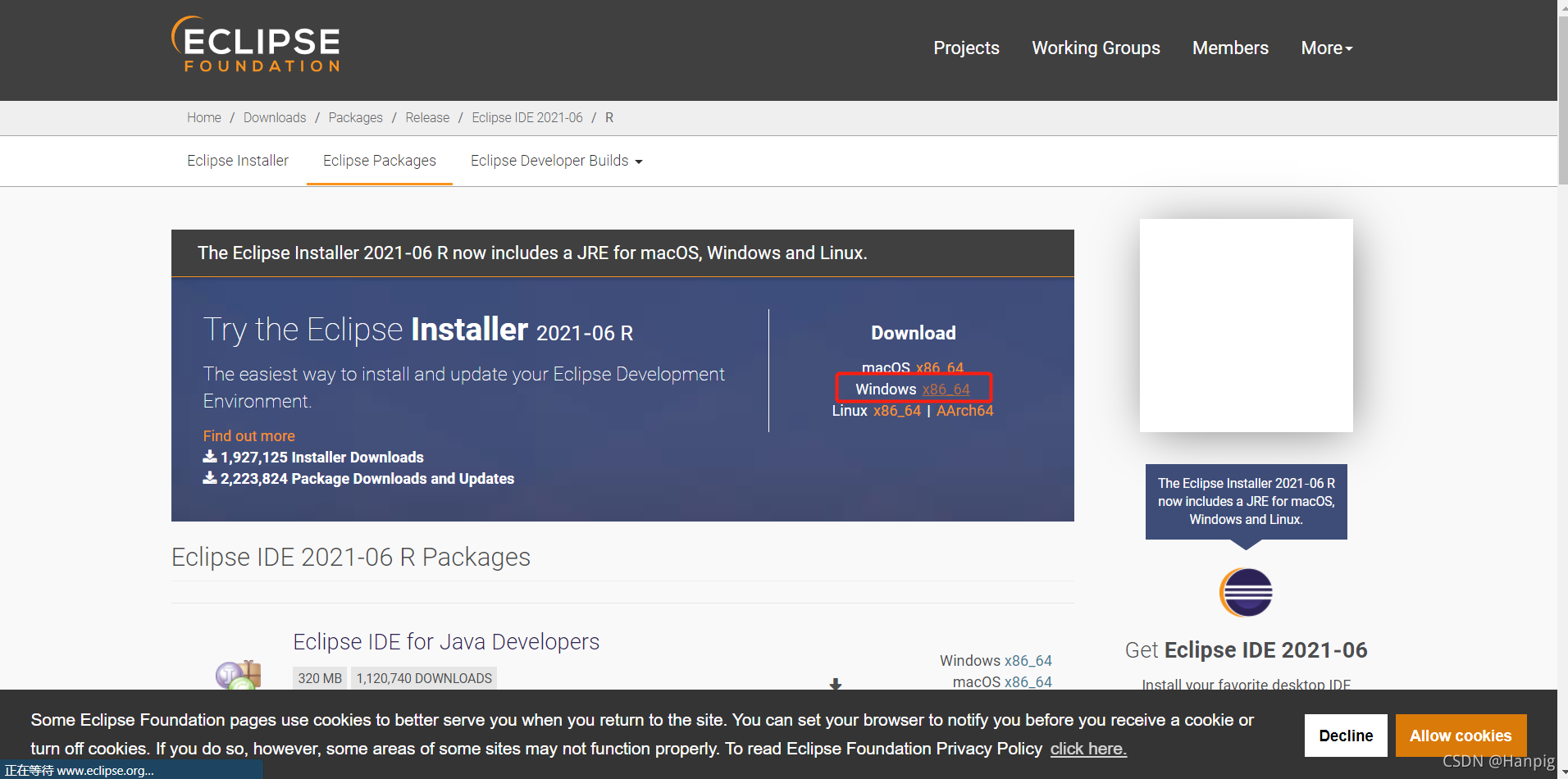Click the Installer Downloads download icon

coord(210,457)
